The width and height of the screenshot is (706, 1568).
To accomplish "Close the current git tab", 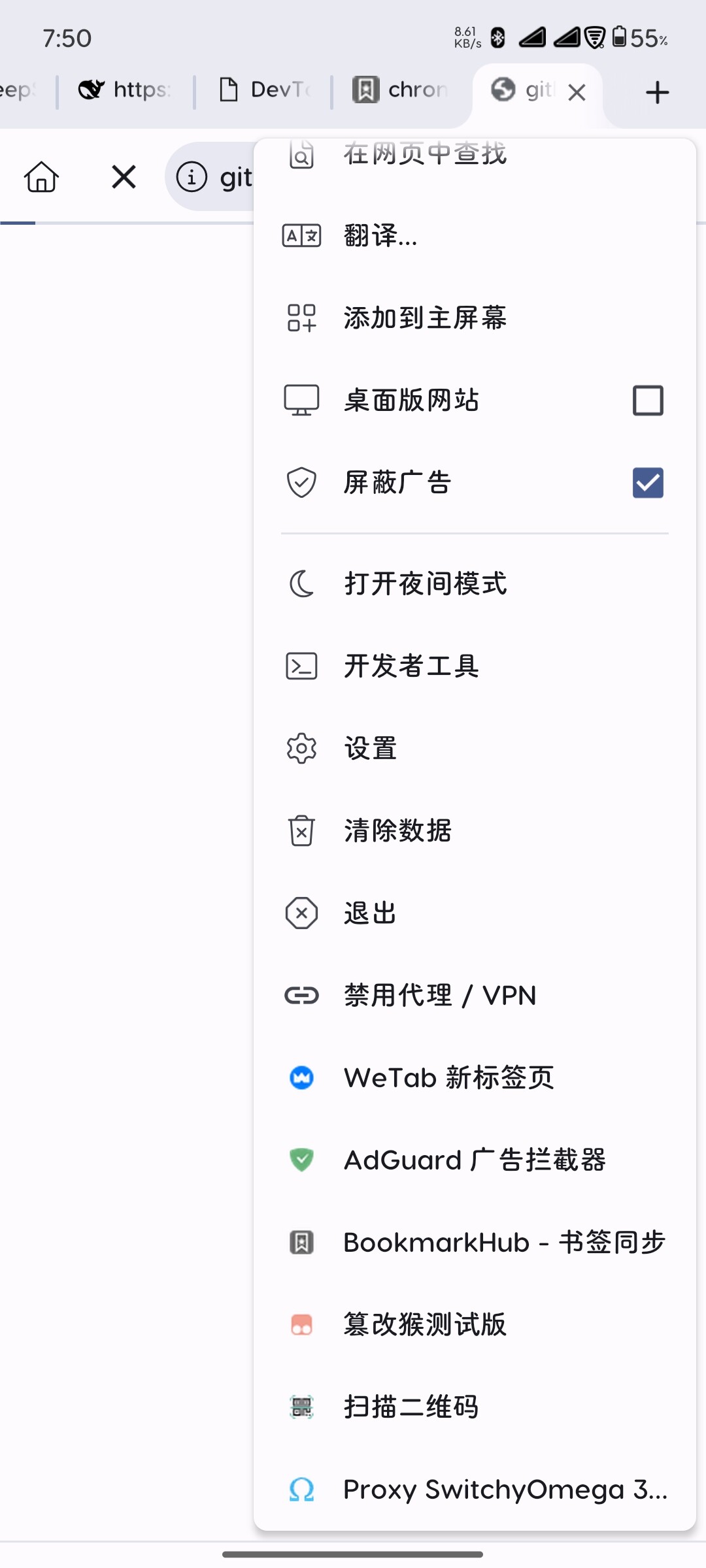I will click(x=577, y=93).
